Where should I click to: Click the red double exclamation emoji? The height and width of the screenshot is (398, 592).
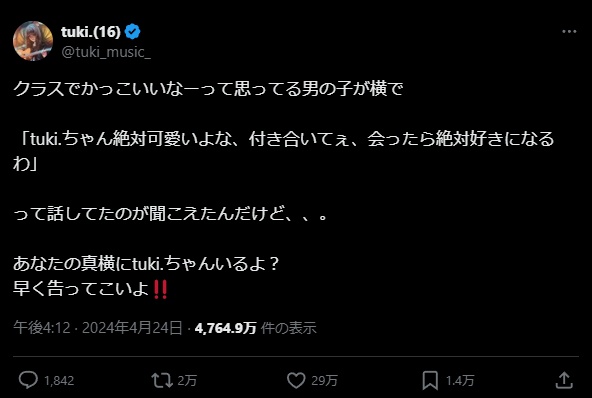tap(160, 289)
